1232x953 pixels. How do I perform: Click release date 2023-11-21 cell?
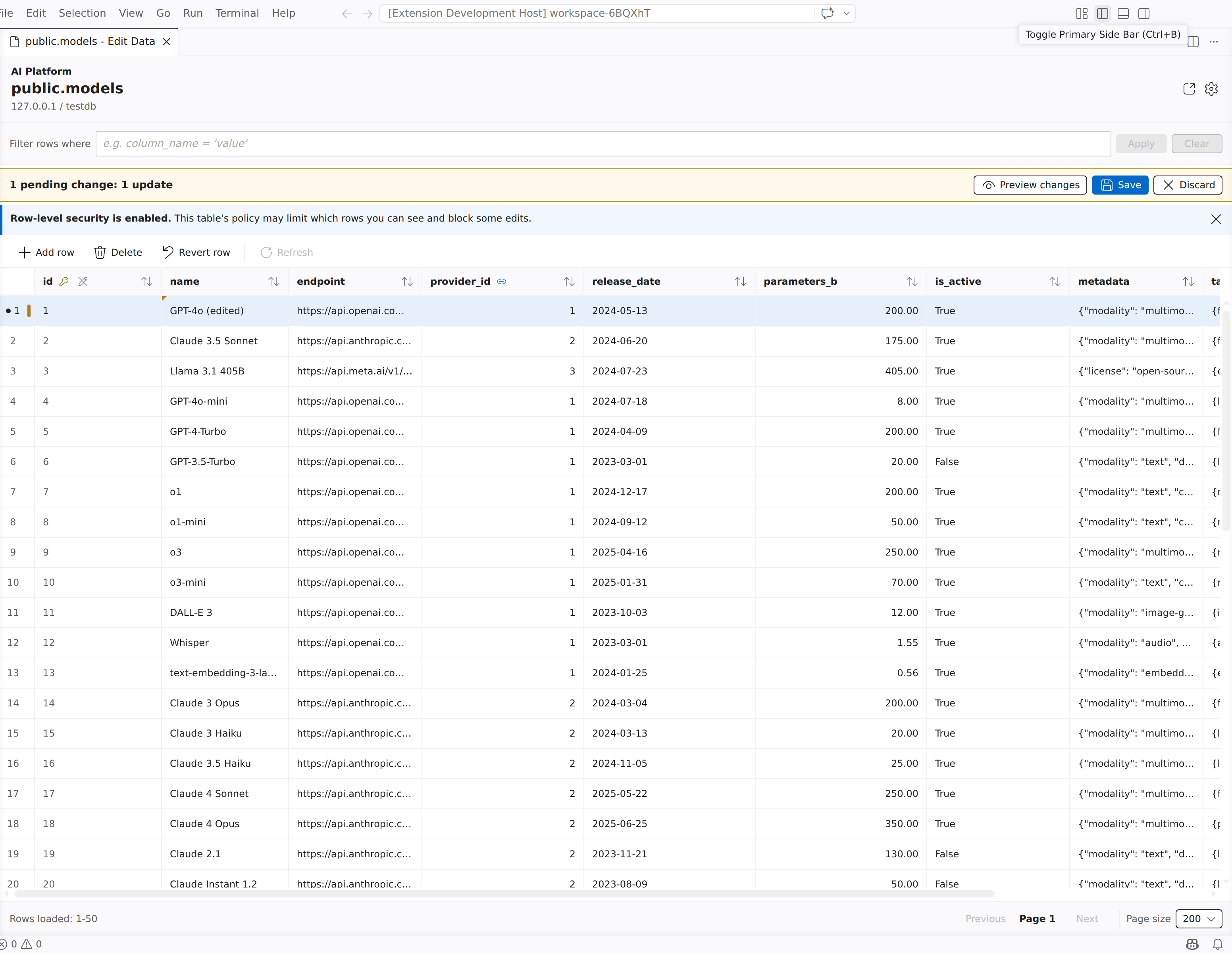669,854
